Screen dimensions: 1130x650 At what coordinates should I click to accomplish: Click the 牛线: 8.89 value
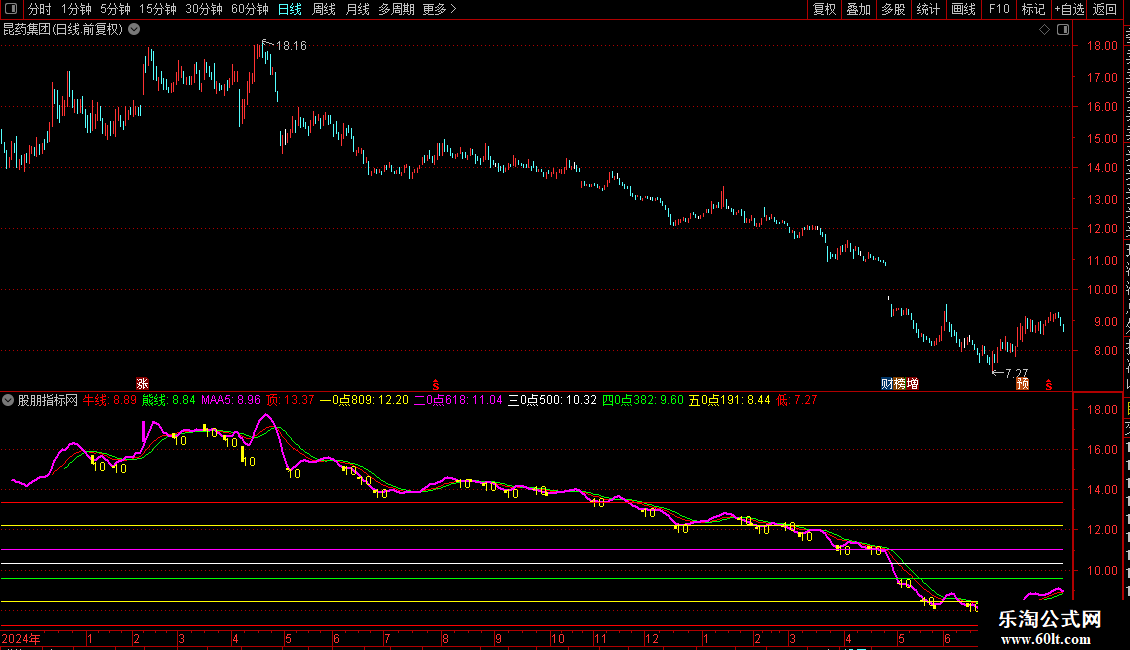(x=110, y=400)
